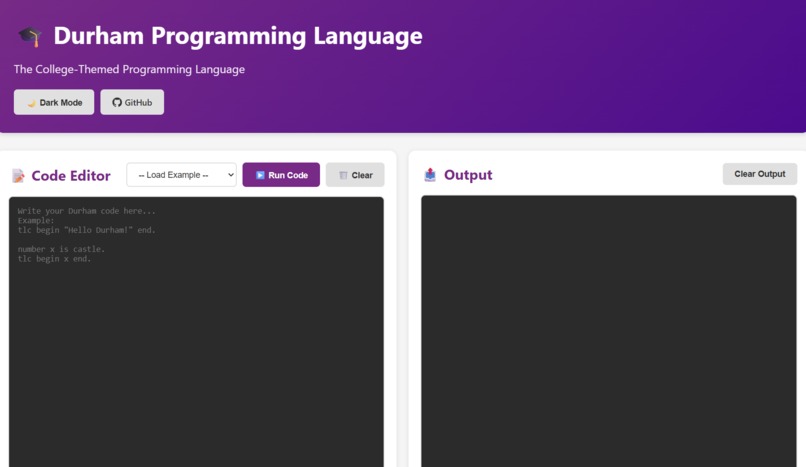Click inside the dark Output panel
Image resolution: width=806 pixels, height=467 pixels.
(x=609, y=331)
